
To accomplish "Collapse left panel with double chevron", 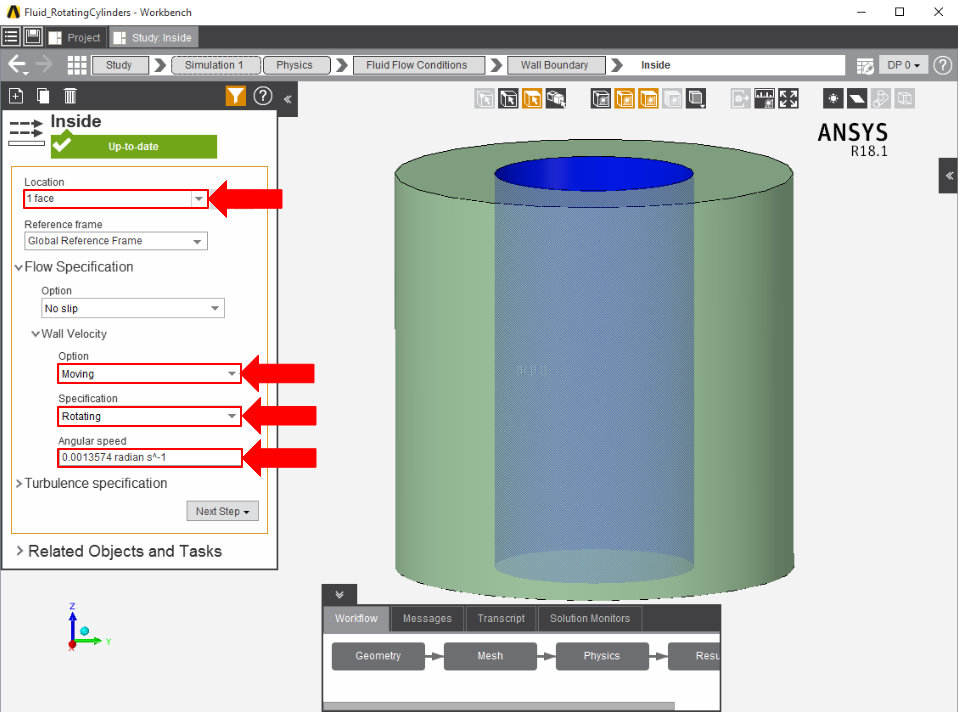I will [x=287, y=98].
